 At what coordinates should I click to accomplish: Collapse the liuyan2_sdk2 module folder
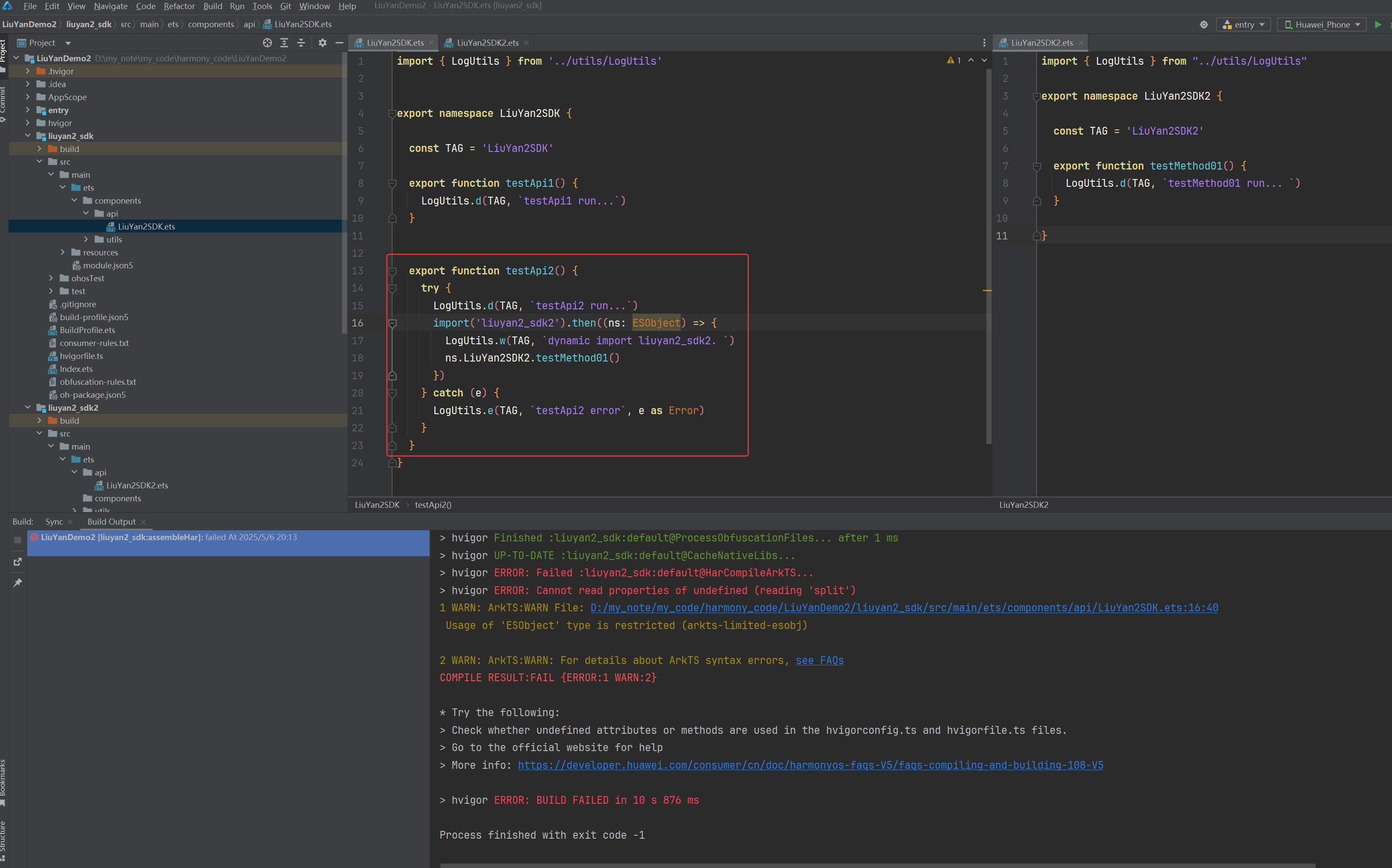(28, 408)
